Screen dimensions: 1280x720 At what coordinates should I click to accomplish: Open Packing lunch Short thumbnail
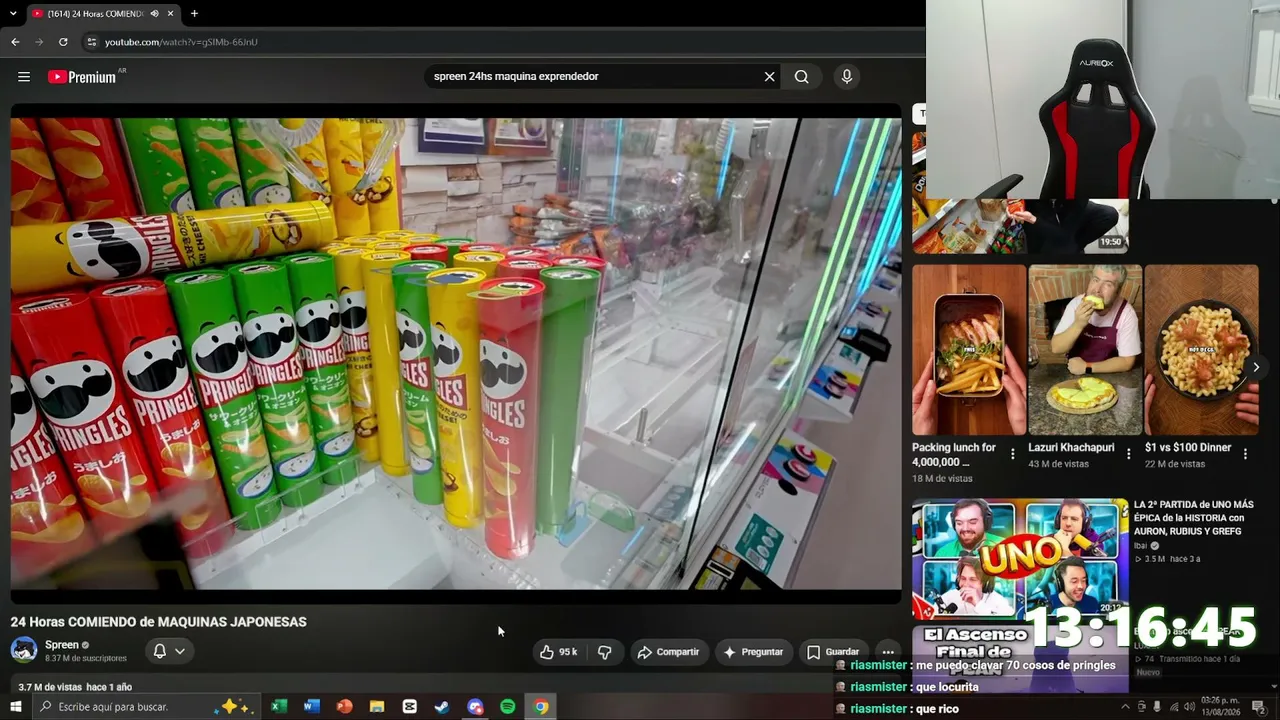[x=969, y=349]
